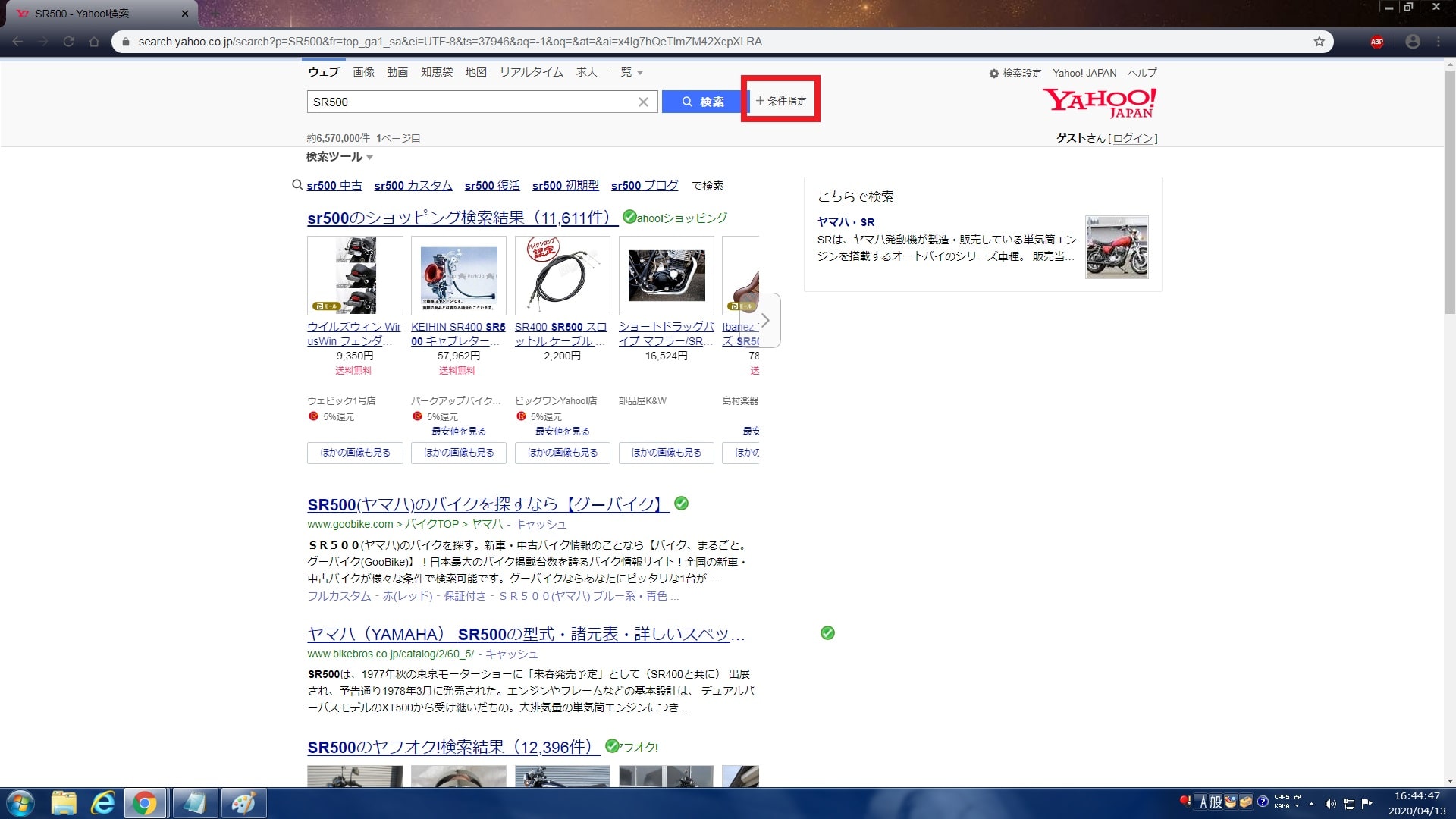Image resolution: width=1456 pixels, height=819 pixels.
Task: Open the Adblock Plus extension icon
Action: (x=1377, y=42)
